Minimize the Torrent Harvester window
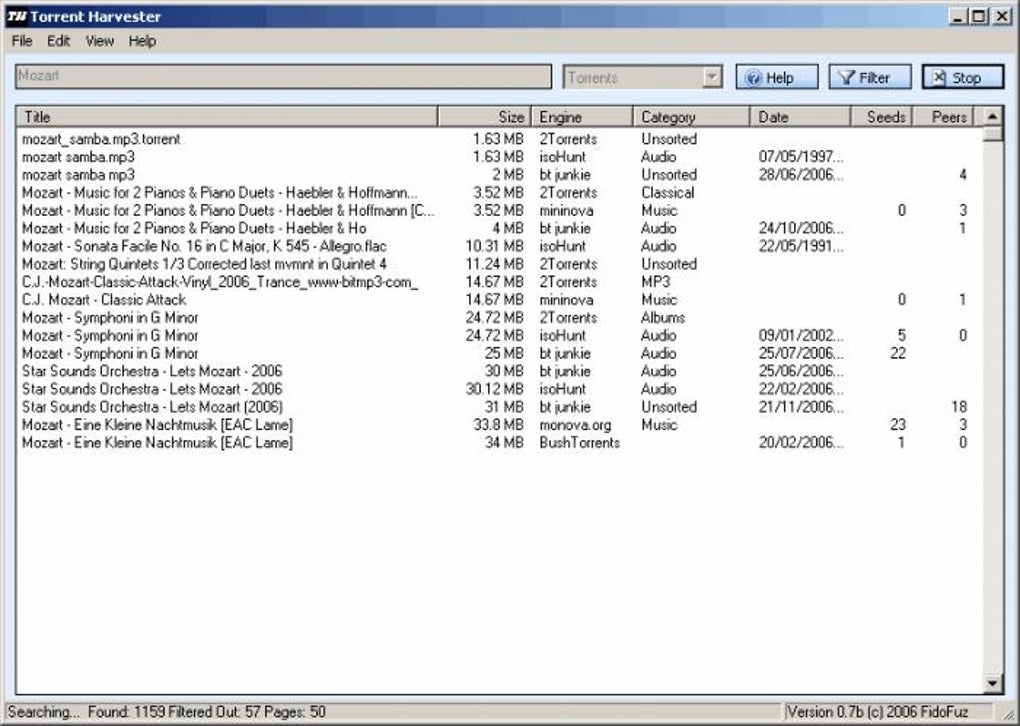Image resolution: width=1020 pixels, height=726 pixels. (958, 17)
